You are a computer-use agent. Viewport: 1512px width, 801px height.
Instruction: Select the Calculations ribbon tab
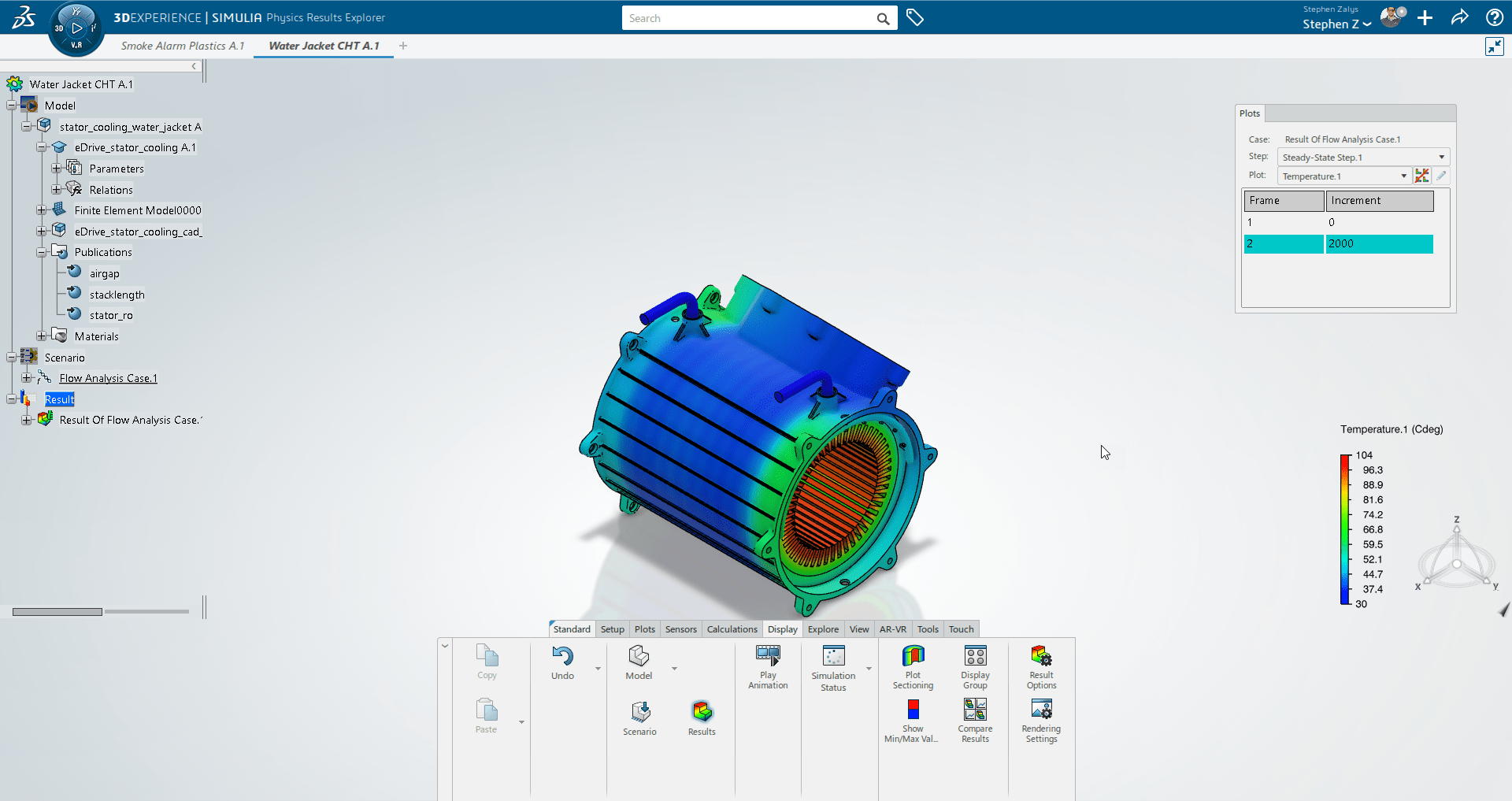pos(732,629)
